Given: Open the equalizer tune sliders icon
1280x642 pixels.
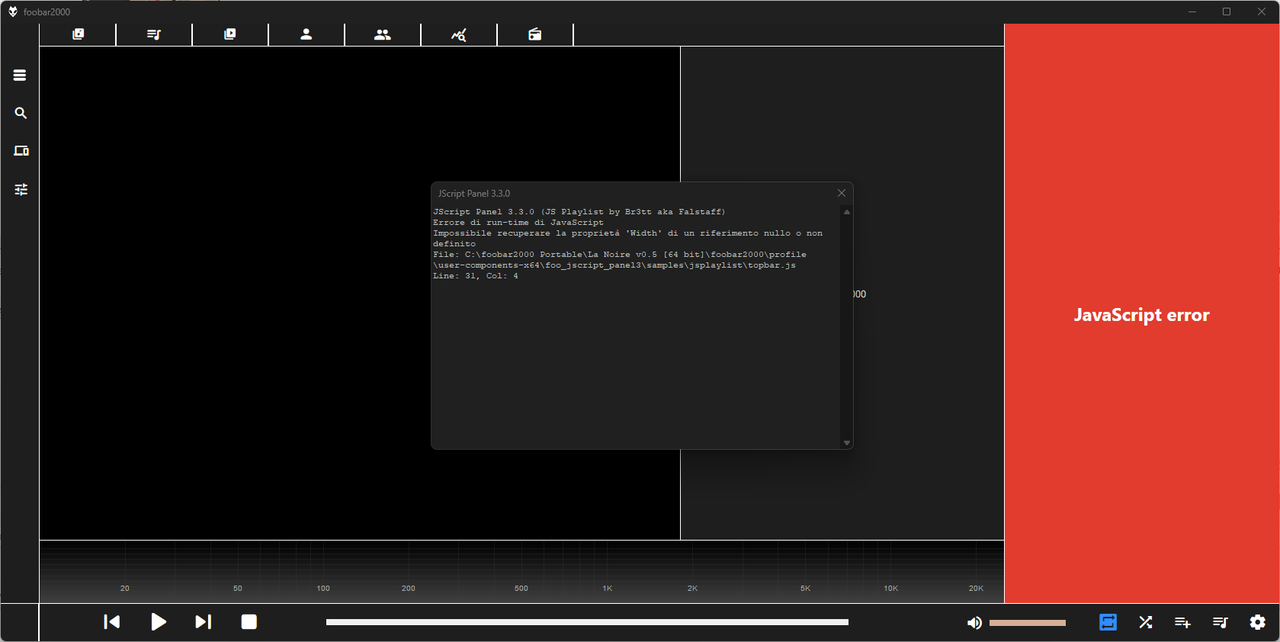Looking at the screenshot, I should pyautogui.click(x=20, y=189).
